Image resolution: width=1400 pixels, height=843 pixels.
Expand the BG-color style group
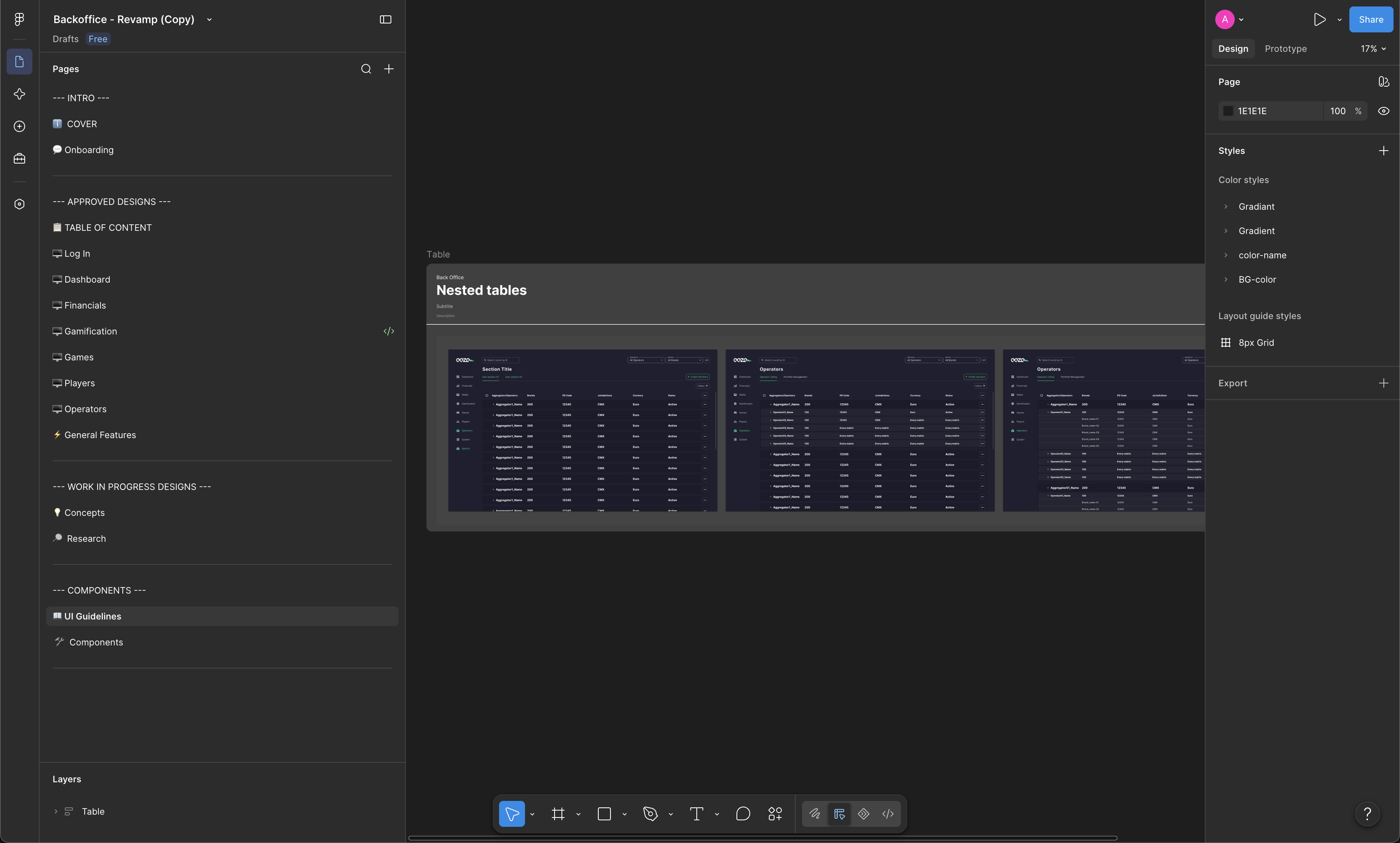1225,279
